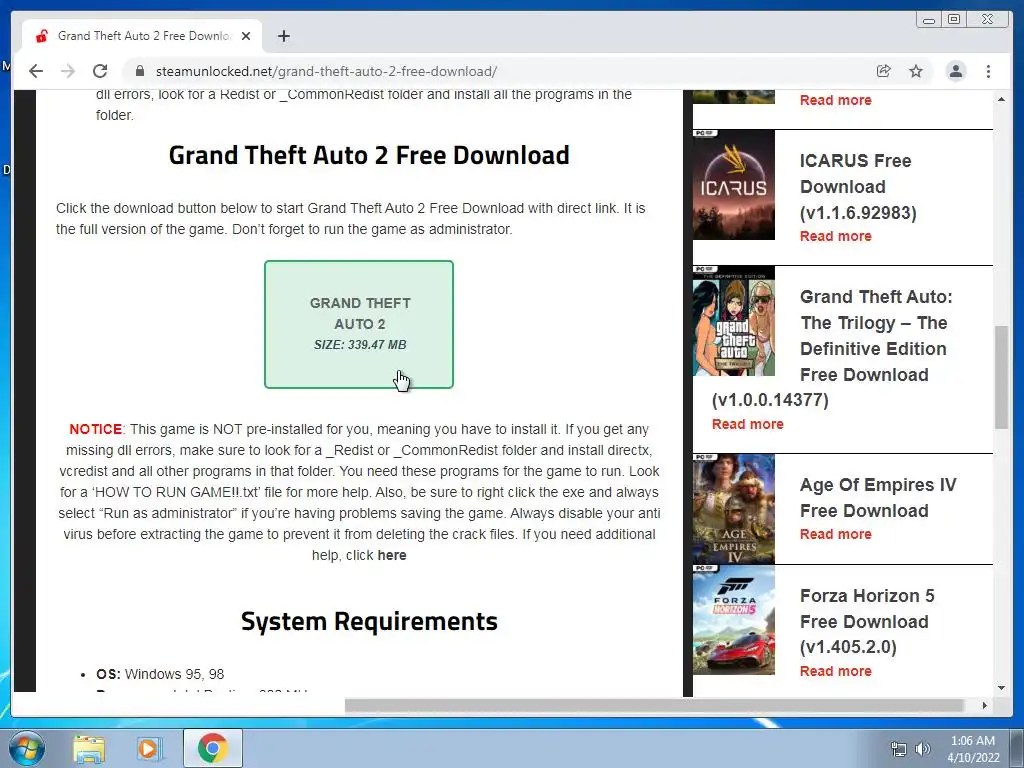1024x768 pixels.
Task: Click the horizontal scrollbar right arrow
Action: click(984, 705)
